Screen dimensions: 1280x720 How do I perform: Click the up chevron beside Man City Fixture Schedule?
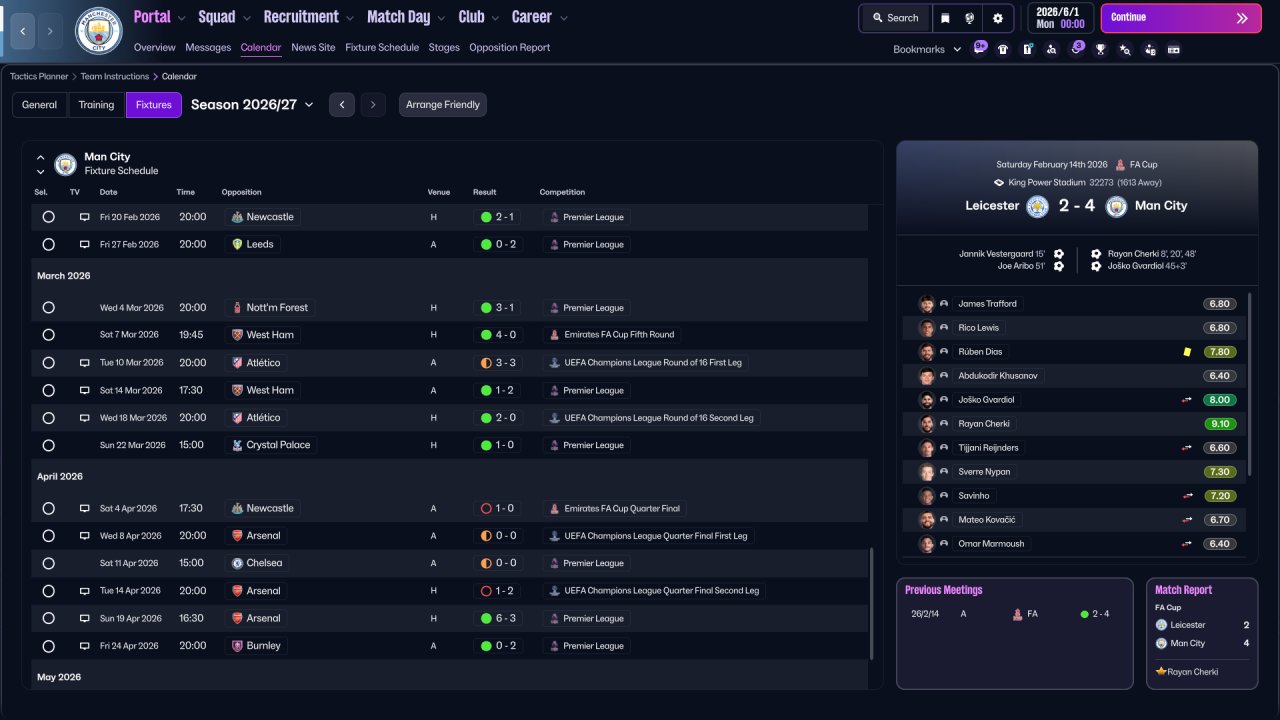click(x=41, y=158)
